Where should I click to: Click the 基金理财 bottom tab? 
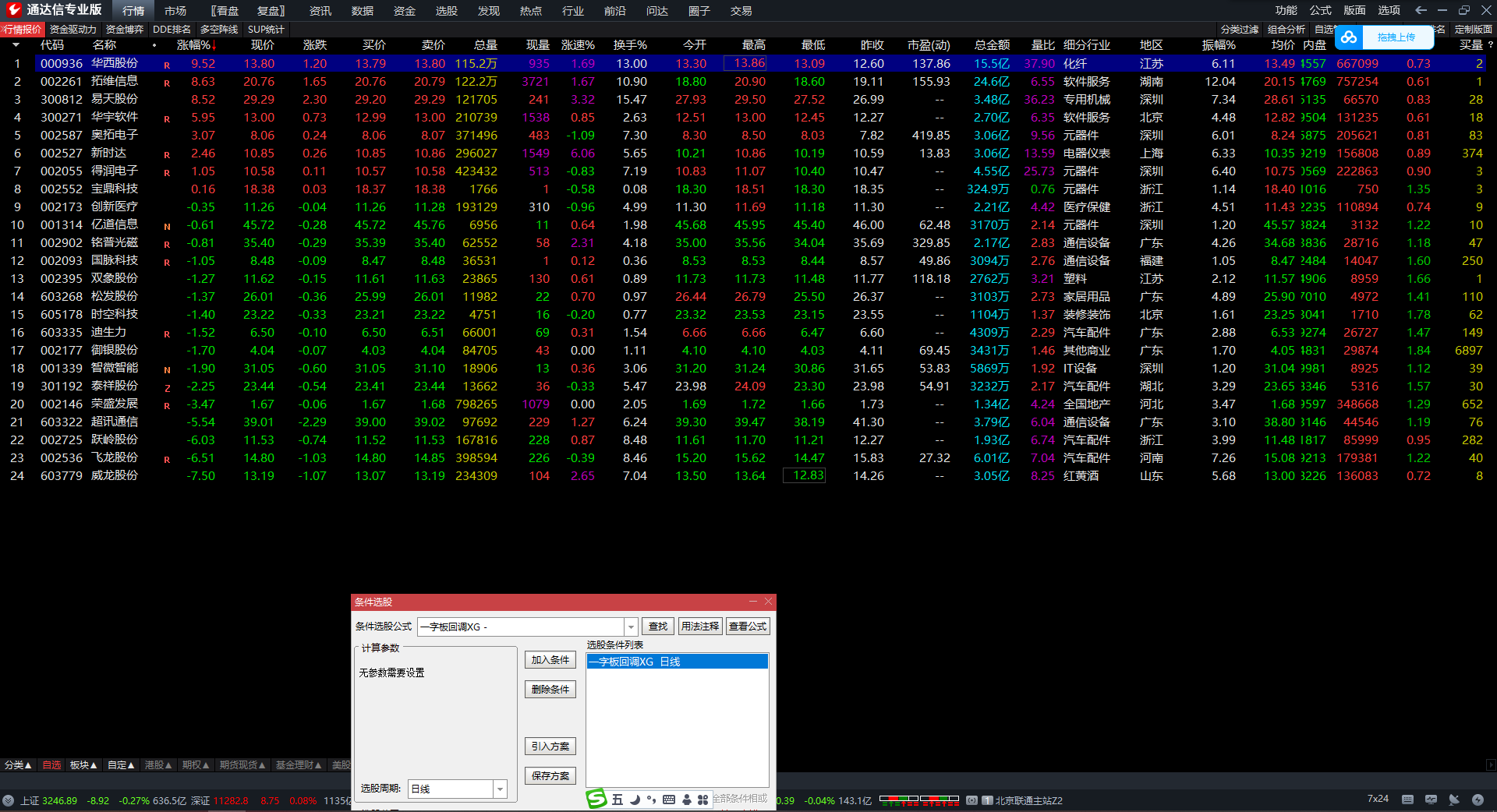point(299,765)
